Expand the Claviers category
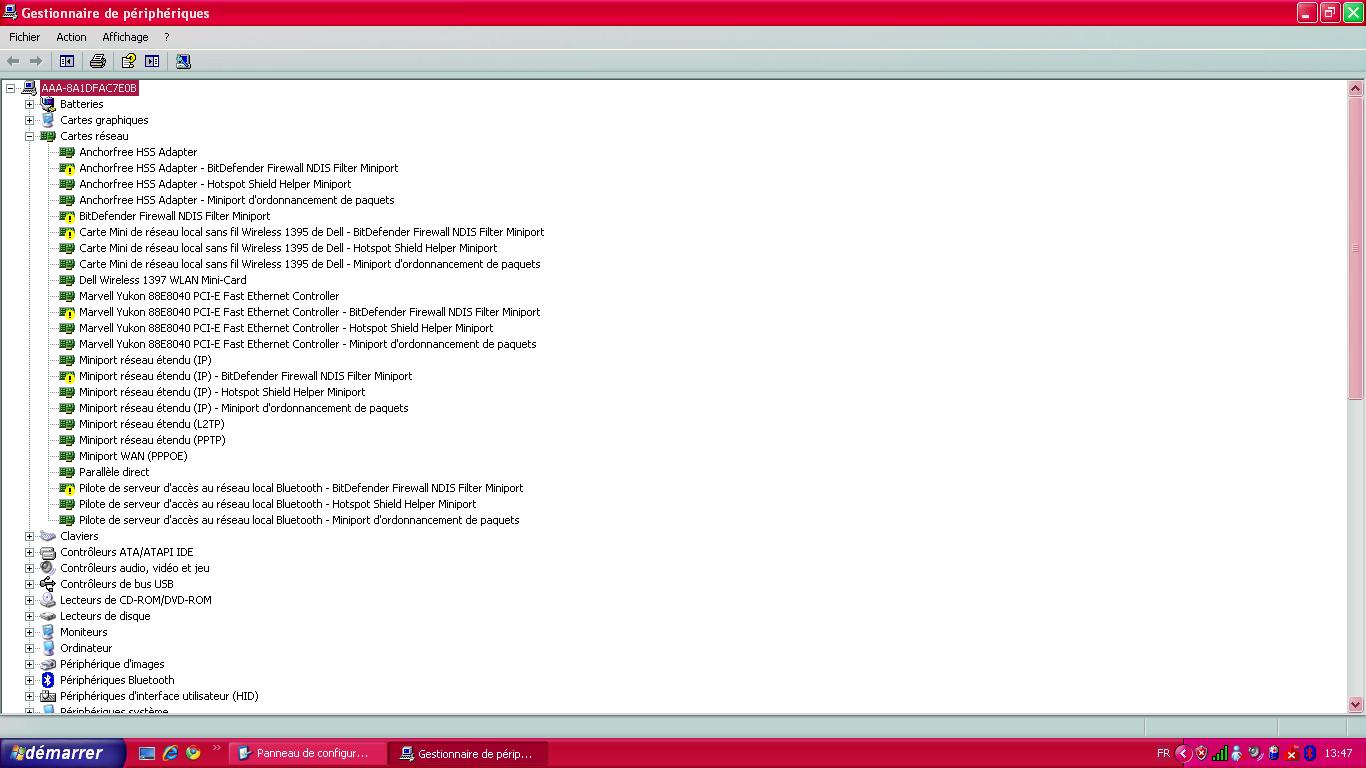The image size is (1366, 768). [29, 536]
